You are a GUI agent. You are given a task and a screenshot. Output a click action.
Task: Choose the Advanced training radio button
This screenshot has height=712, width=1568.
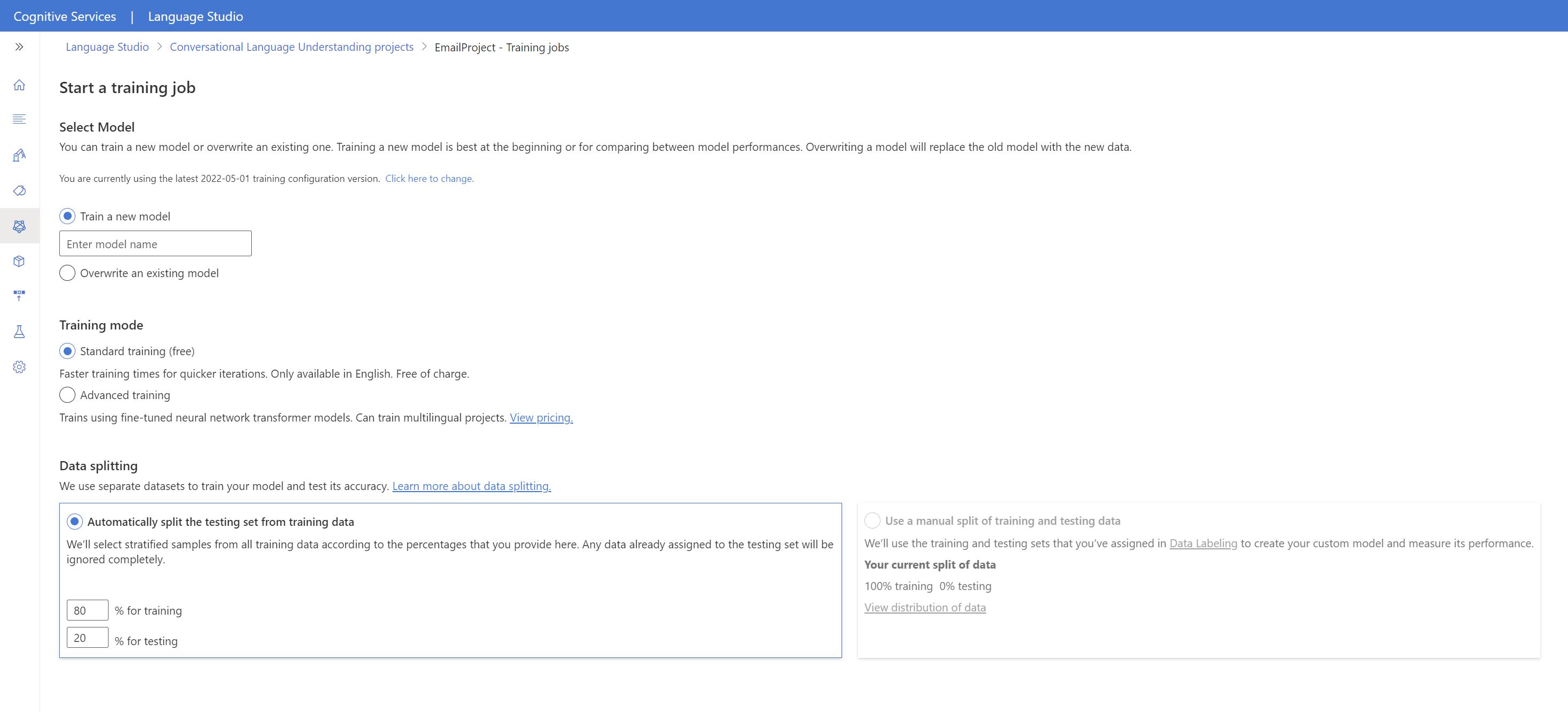click(67, 395)
